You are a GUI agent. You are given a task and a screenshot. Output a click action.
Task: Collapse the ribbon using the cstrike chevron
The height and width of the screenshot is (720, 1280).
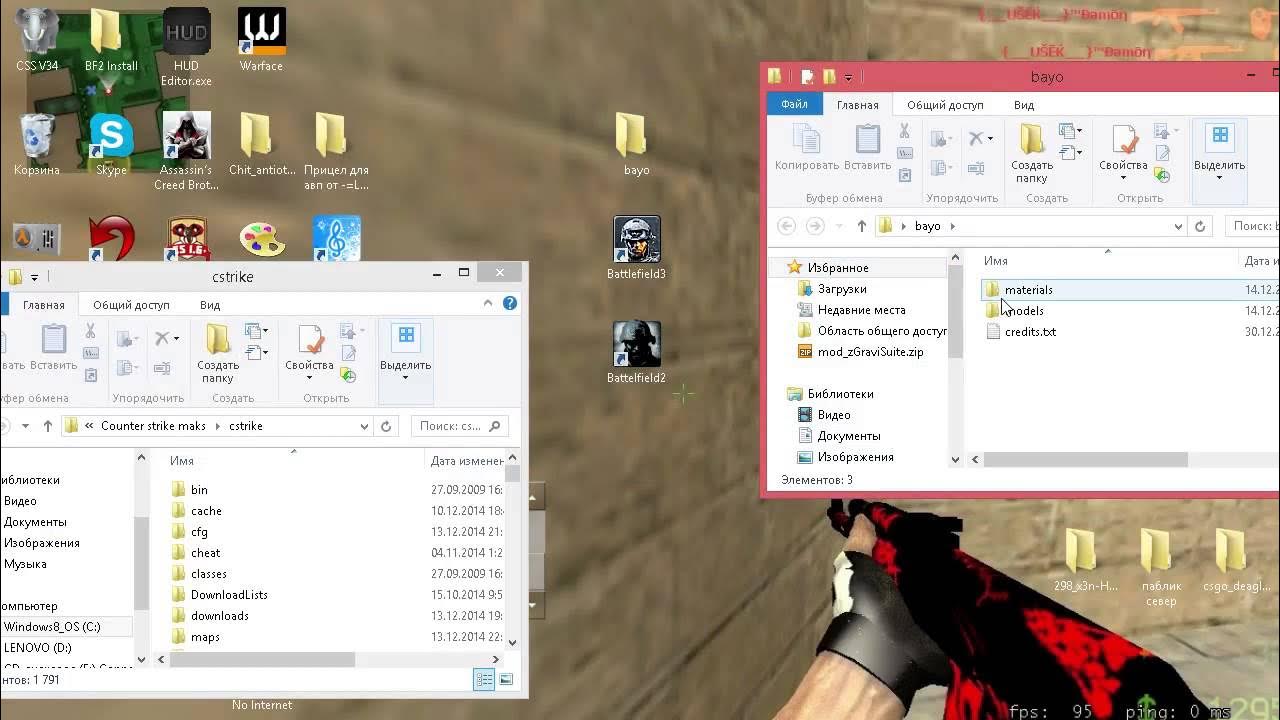pyautogui.click(x=488, y=303)
